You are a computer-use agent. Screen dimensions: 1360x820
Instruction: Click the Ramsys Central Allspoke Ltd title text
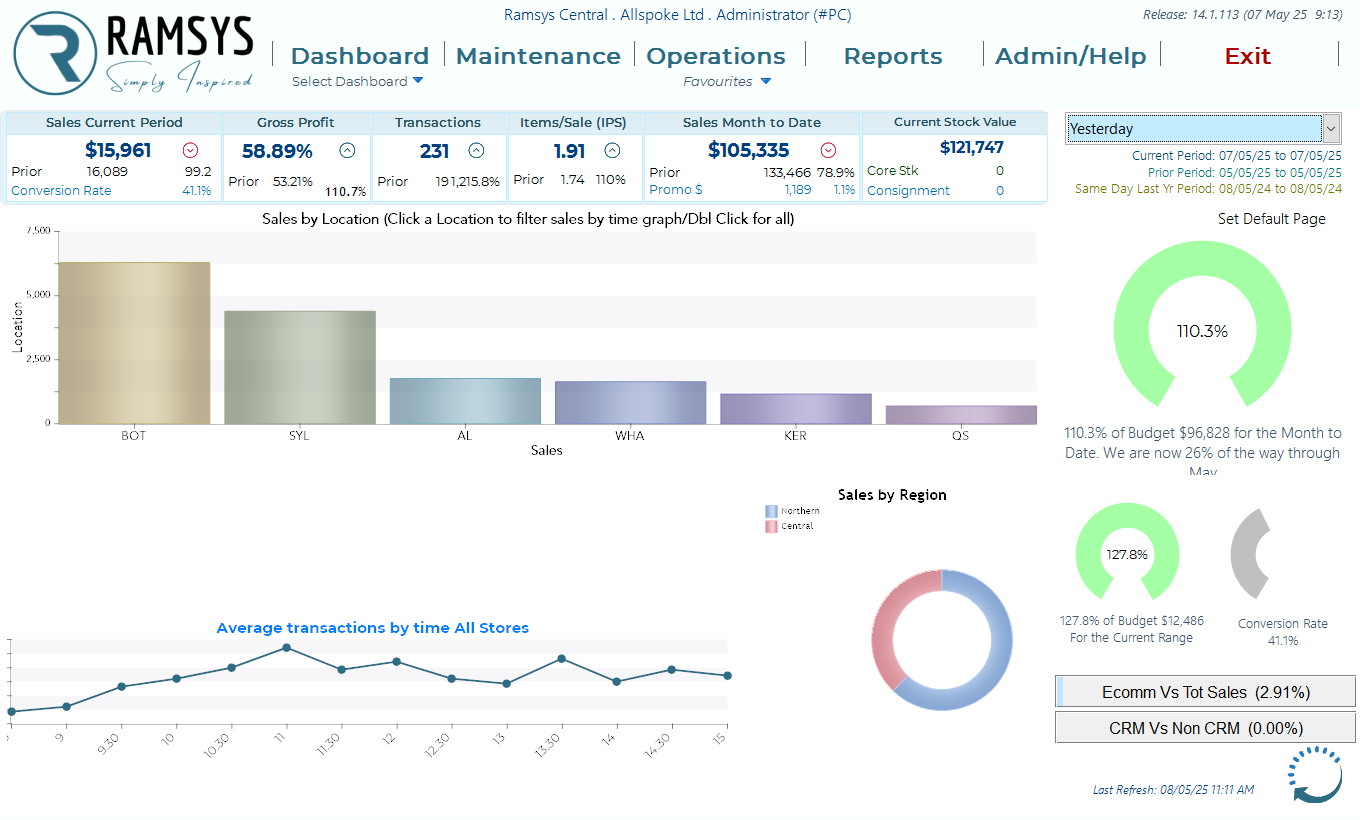tap(677, 15)
